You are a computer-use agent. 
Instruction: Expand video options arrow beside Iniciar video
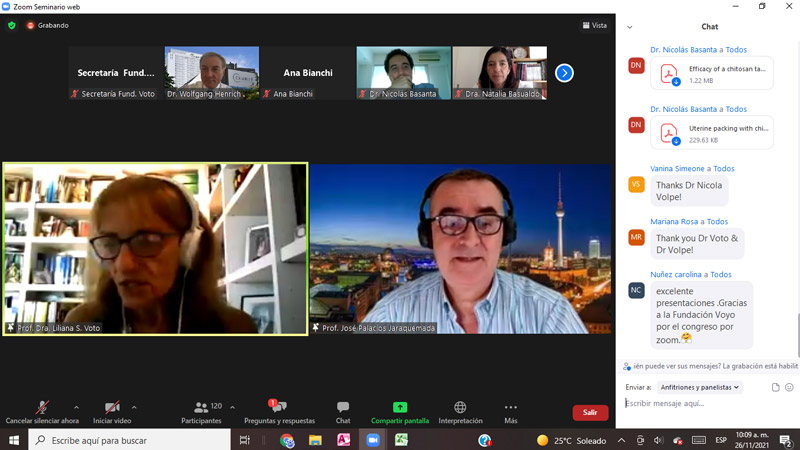pyautogui.click(x=134, y=407)
